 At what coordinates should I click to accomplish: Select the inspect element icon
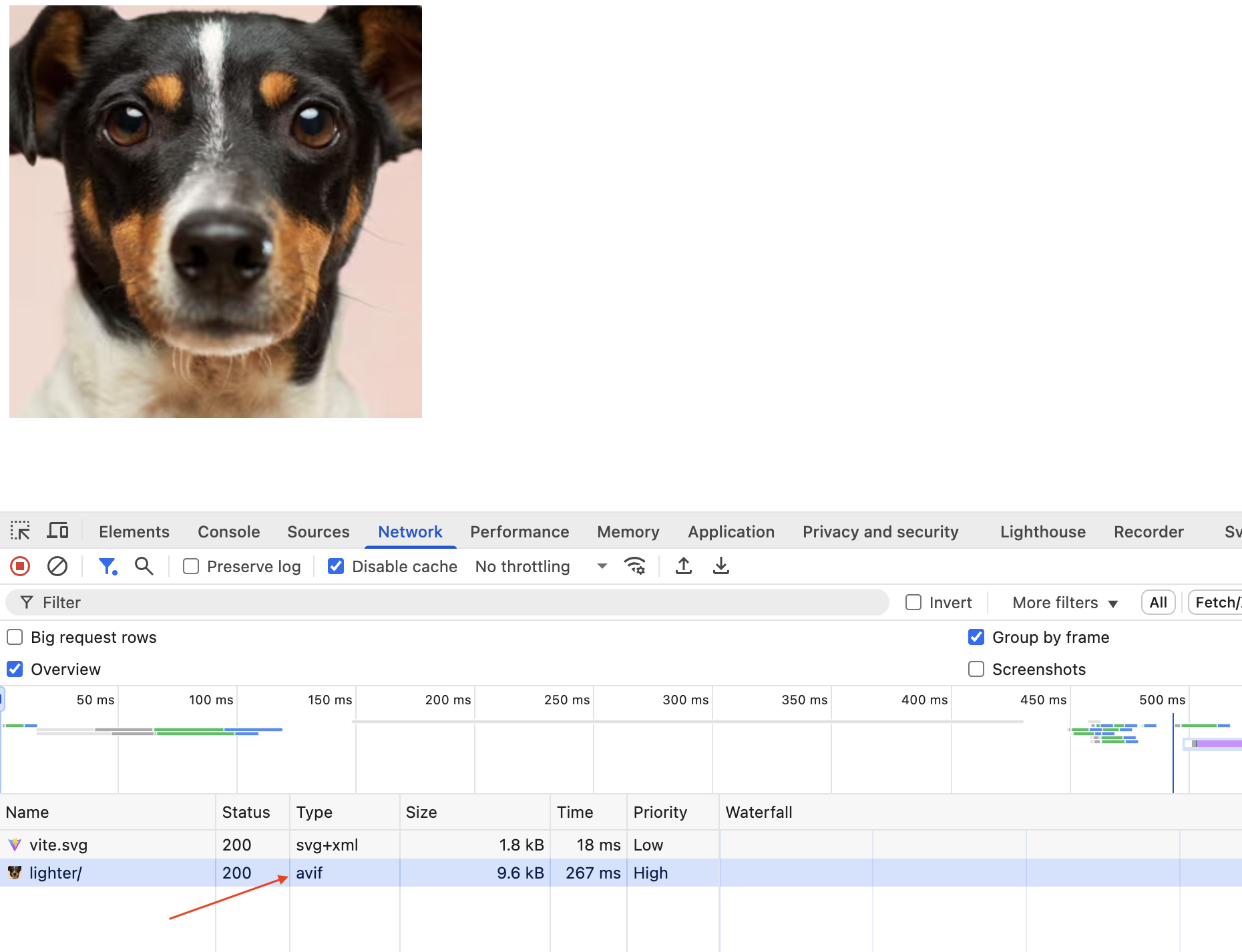point(20,529)
